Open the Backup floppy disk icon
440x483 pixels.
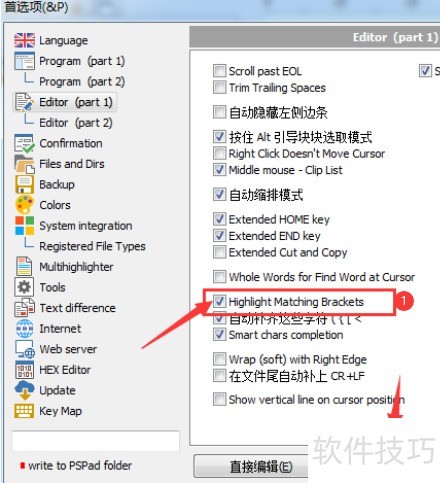(x=24, y=184)
